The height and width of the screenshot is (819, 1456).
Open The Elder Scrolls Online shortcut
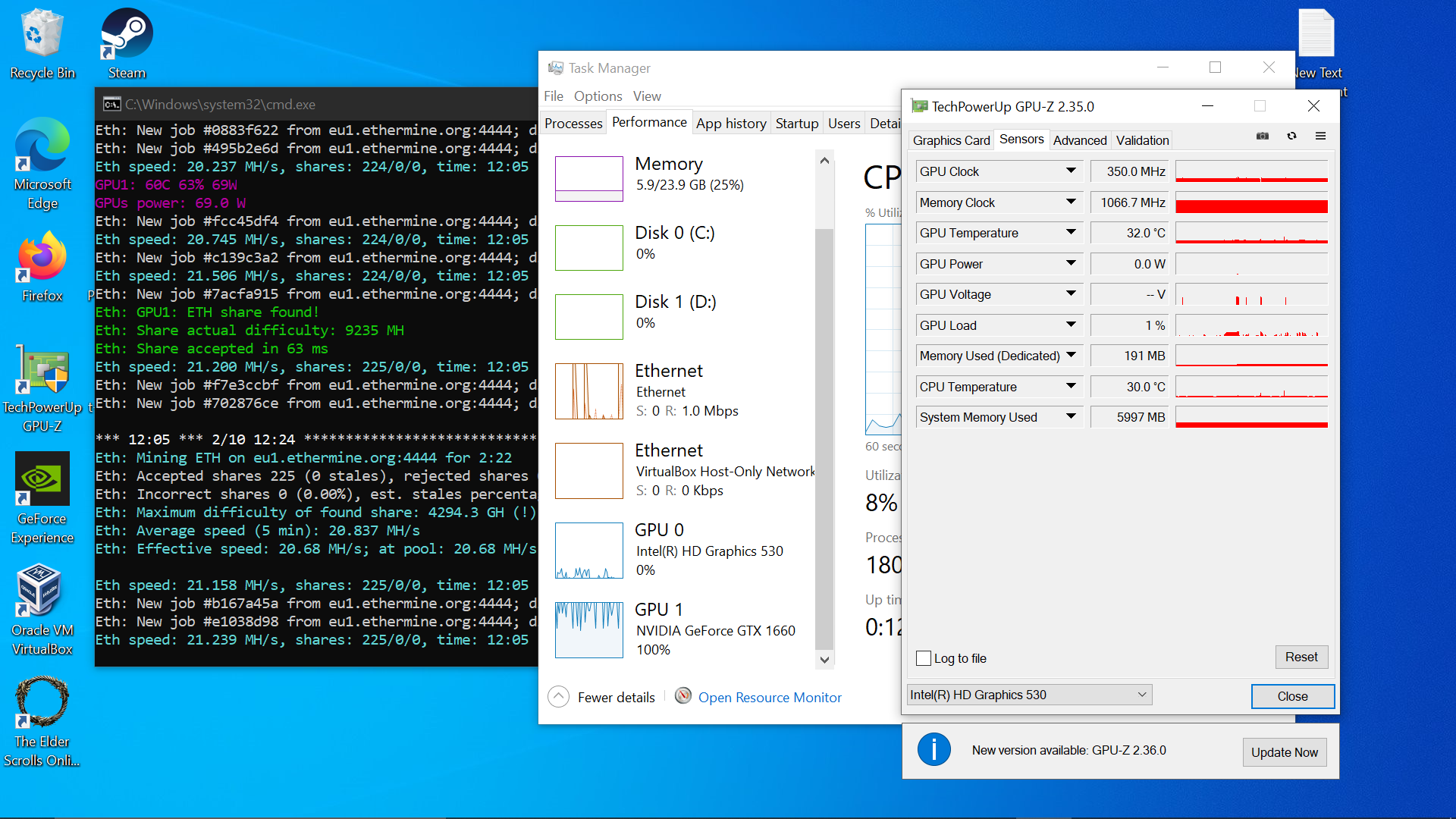(42, 722)
